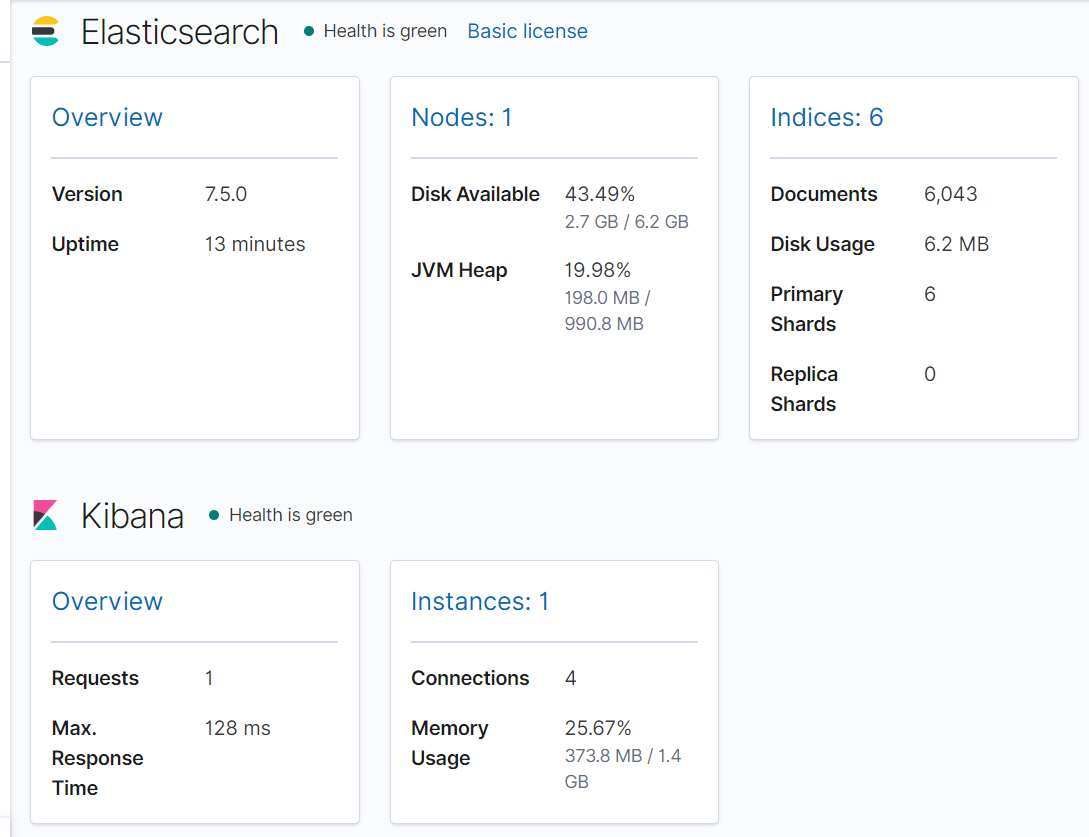1089x837 pixels.
Task: Click the Documents count 6,043
Action: pyautogui.click(x=950, y=194)
